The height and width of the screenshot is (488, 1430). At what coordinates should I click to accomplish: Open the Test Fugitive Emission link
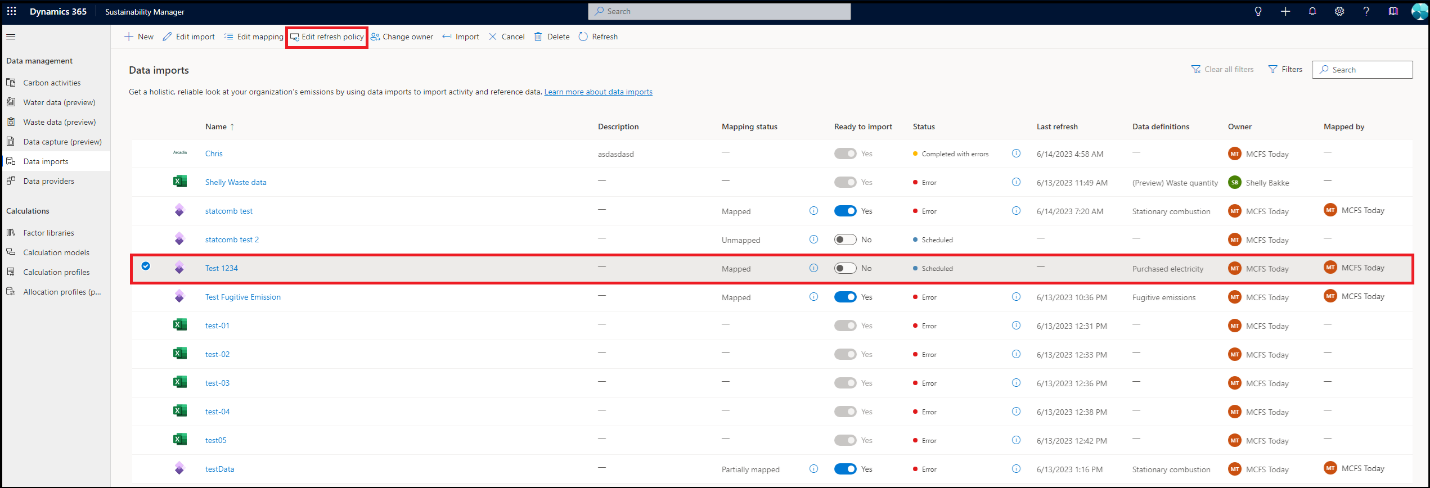243,297
